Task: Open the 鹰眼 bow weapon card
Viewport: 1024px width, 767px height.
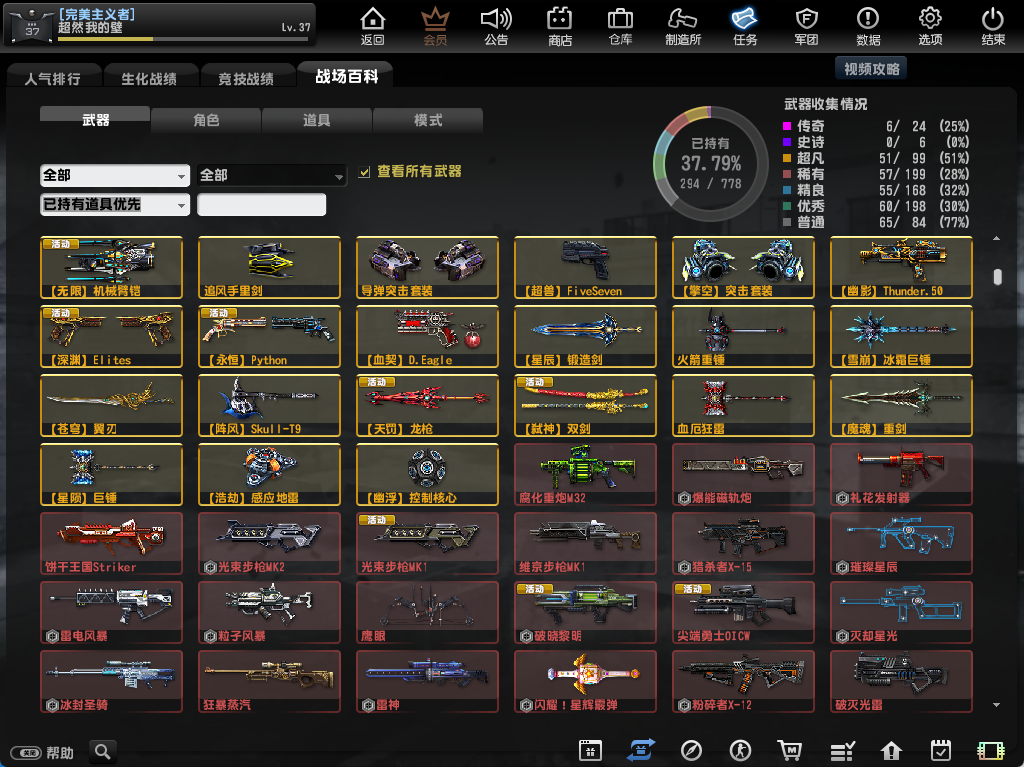Action: click(x=427, y=612)
